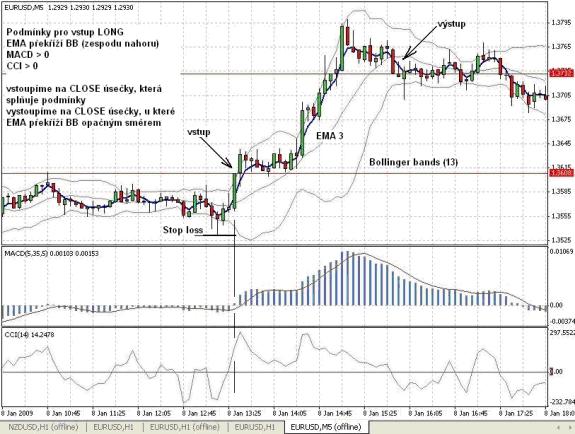This screenshot has height=434, width=575.
Task: Switch to the EURUSD,H1 (offline) chart tab
Action: click(x=184, y=427)
